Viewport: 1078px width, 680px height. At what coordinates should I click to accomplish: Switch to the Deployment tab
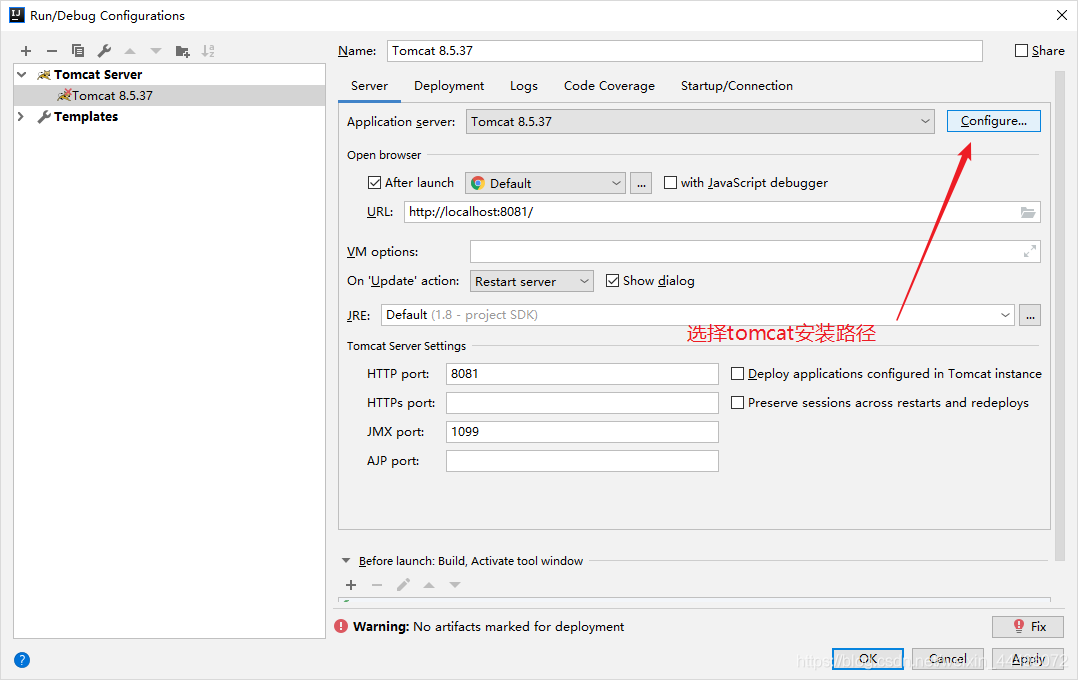point(449,86)
